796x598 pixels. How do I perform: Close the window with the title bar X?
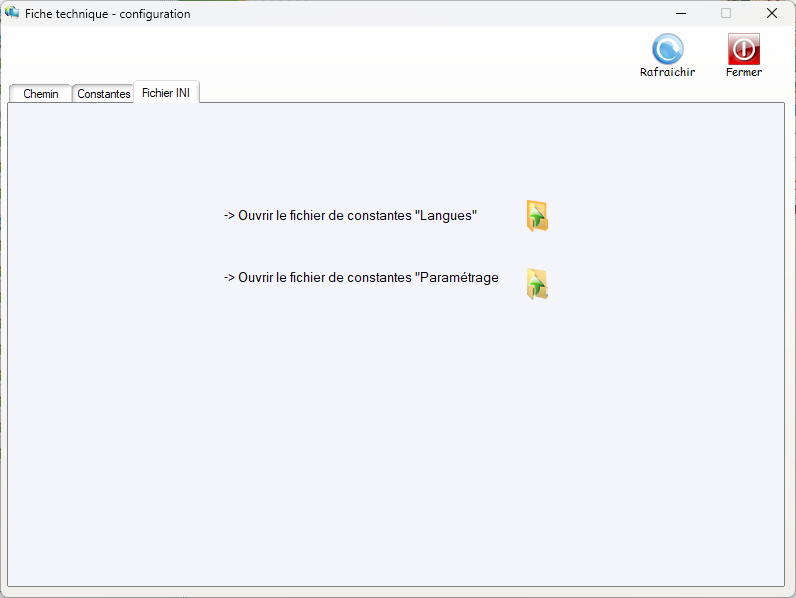[x=772, y=14]
